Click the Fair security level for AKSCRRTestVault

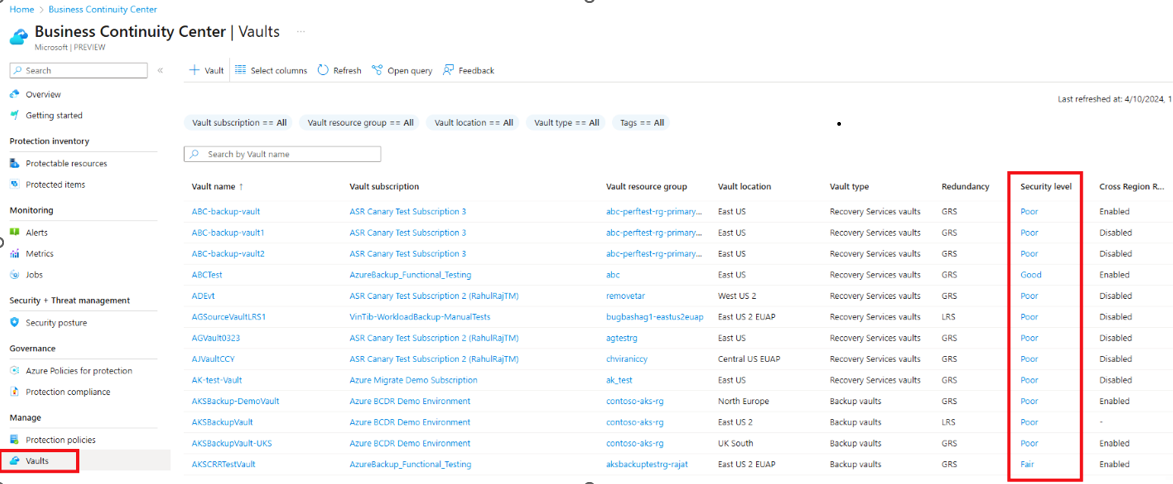(x=1027, y=464)
